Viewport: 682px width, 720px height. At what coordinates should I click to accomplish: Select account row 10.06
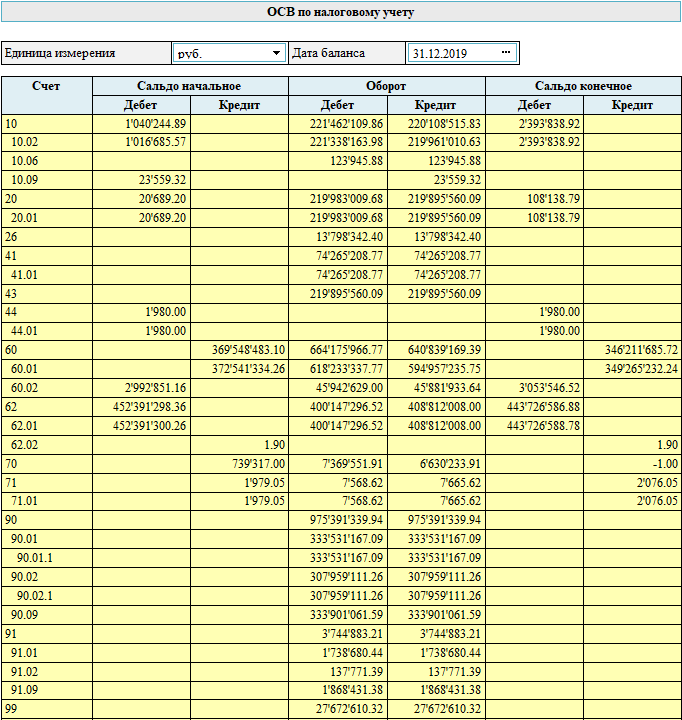coord(341,162)
